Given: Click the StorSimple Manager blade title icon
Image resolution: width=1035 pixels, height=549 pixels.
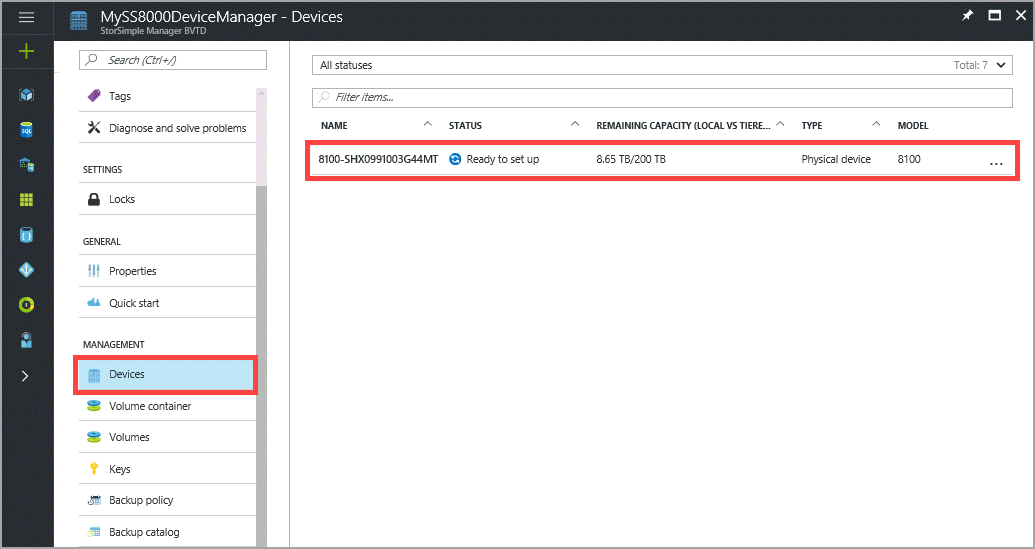Looking at the screenshot, I should click(x=80, y=20).
